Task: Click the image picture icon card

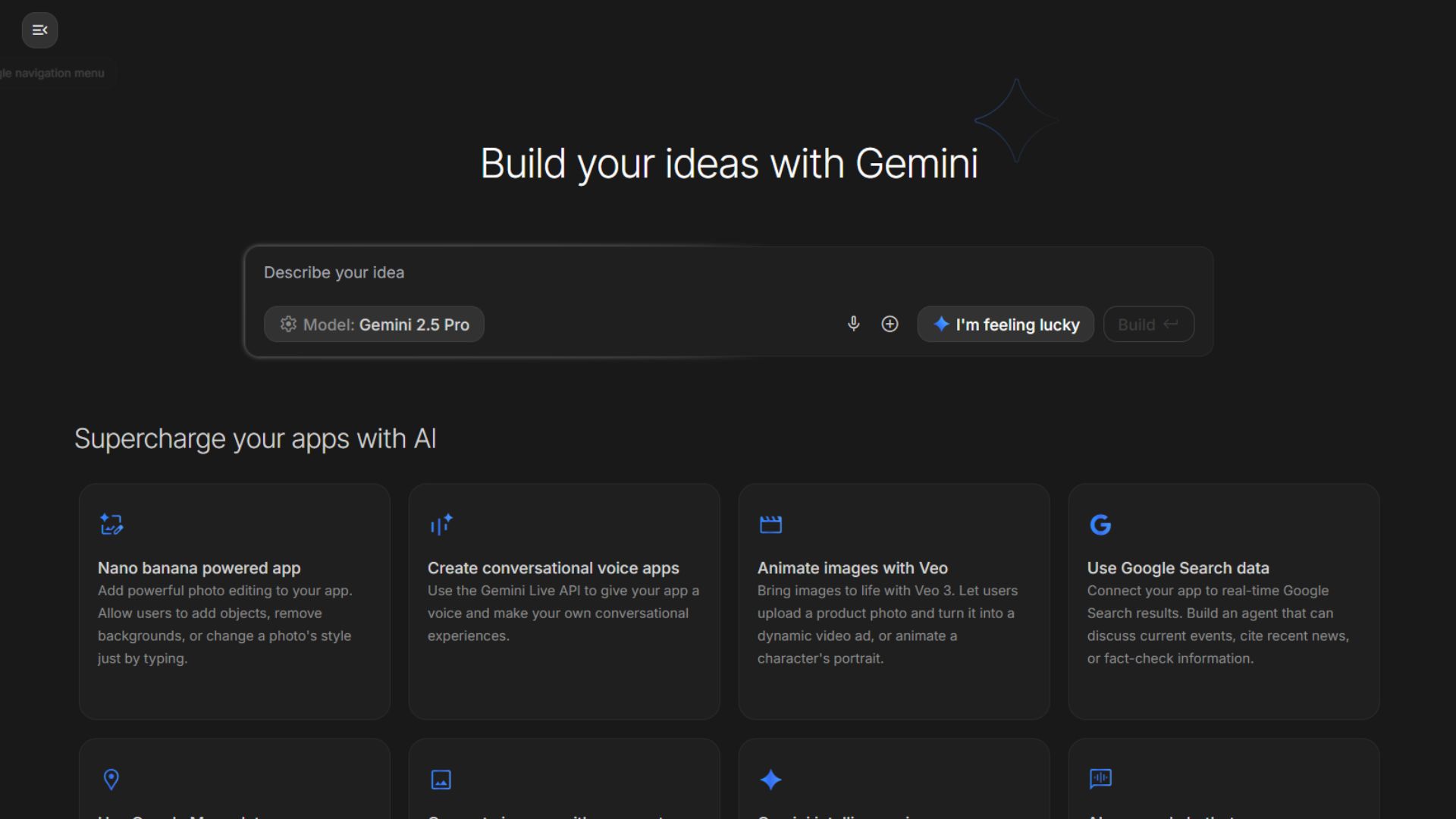Action: (441, 779)
